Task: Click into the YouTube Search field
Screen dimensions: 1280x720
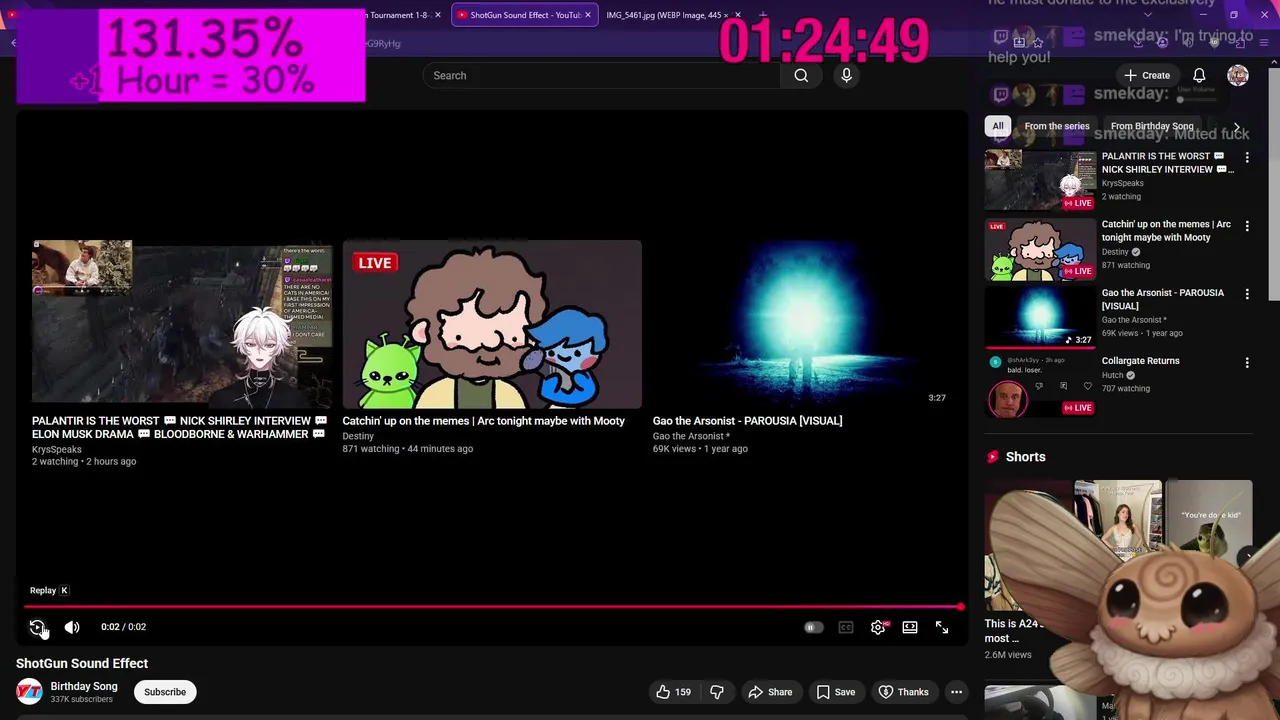Action: tap(602, 75)
